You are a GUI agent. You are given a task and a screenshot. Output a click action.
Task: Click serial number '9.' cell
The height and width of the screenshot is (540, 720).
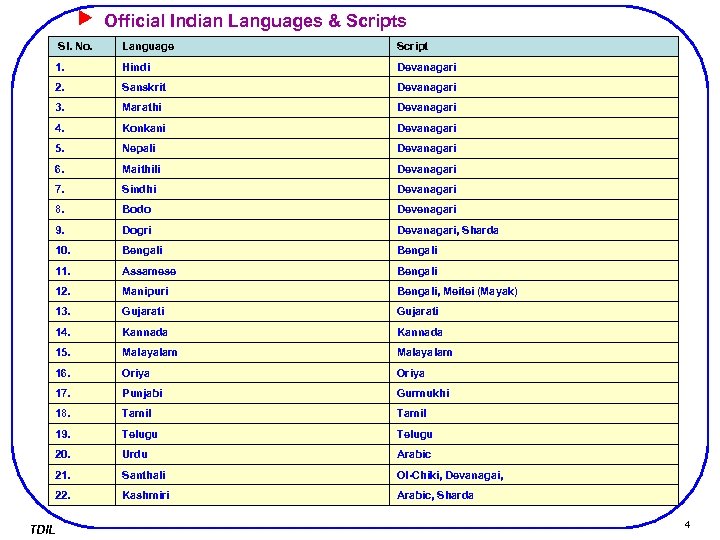click(x=82, y=230)
